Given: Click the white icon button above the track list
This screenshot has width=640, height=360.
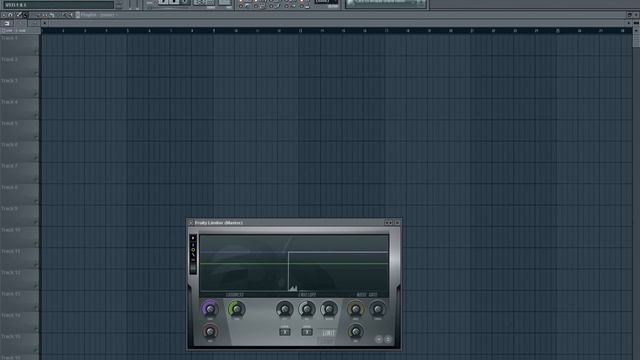Looking at the screenshot, I should pos(7,23).
